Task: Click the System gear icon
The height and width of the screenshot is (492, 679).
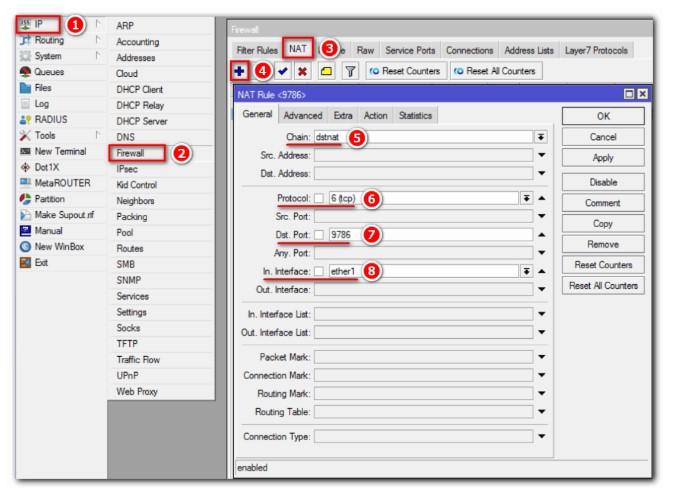Action: [x=26, y=56]
